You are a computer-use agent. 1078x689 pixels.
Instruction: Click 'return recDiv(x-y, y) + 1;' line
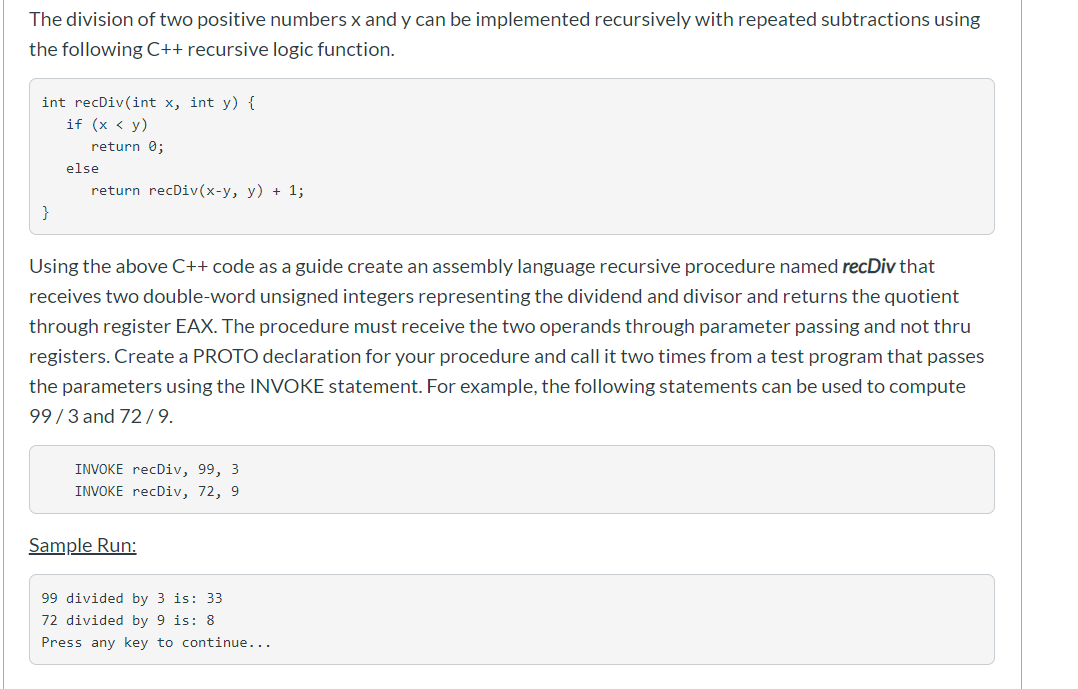197,190
